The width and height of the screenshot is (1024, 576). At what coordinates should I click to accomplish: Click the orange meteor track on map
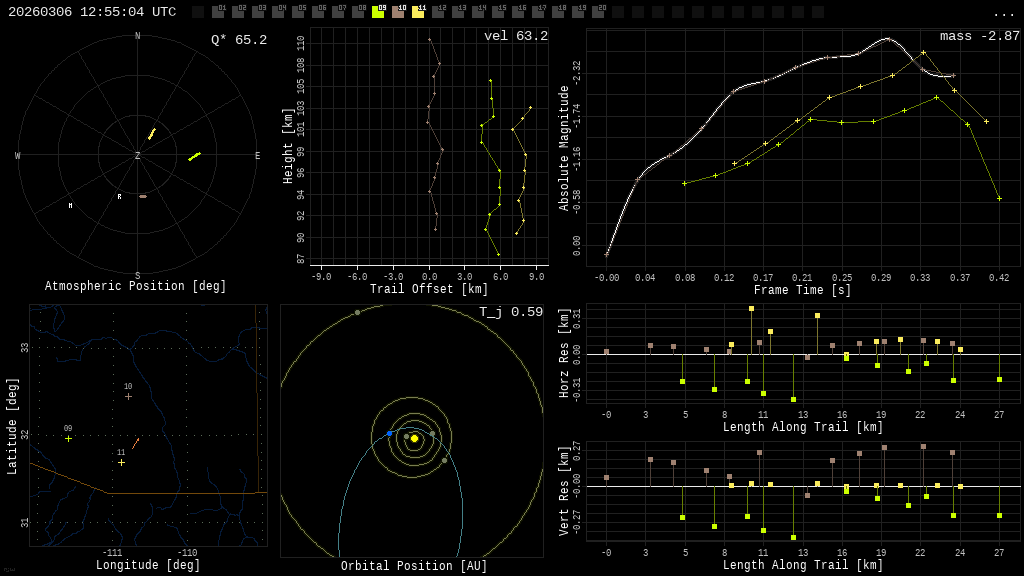pyautogui.click(x=136, y=444)
